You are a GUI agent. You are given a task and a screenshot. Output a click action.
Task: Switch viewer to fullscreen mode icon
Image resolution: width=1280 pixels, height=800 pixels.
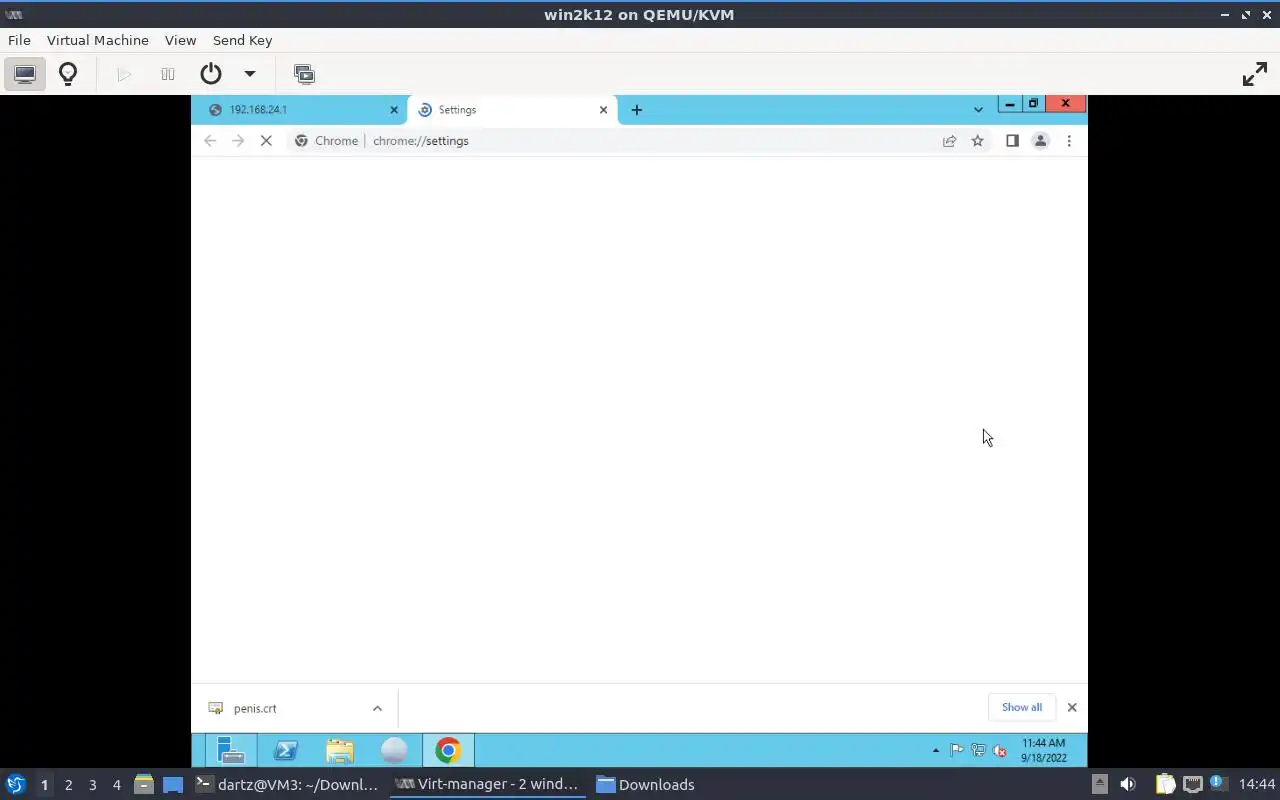pyautogui.click(x=1254, y=74)
